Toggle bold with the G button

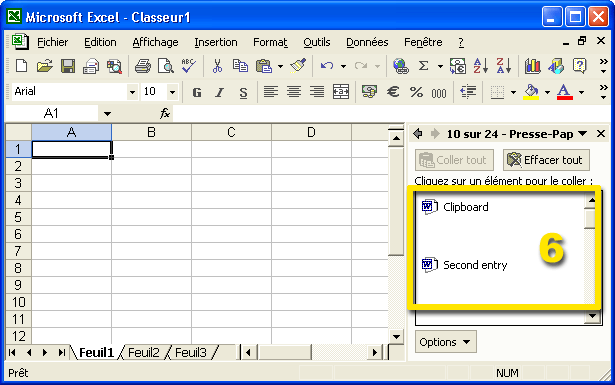(197, 93)
